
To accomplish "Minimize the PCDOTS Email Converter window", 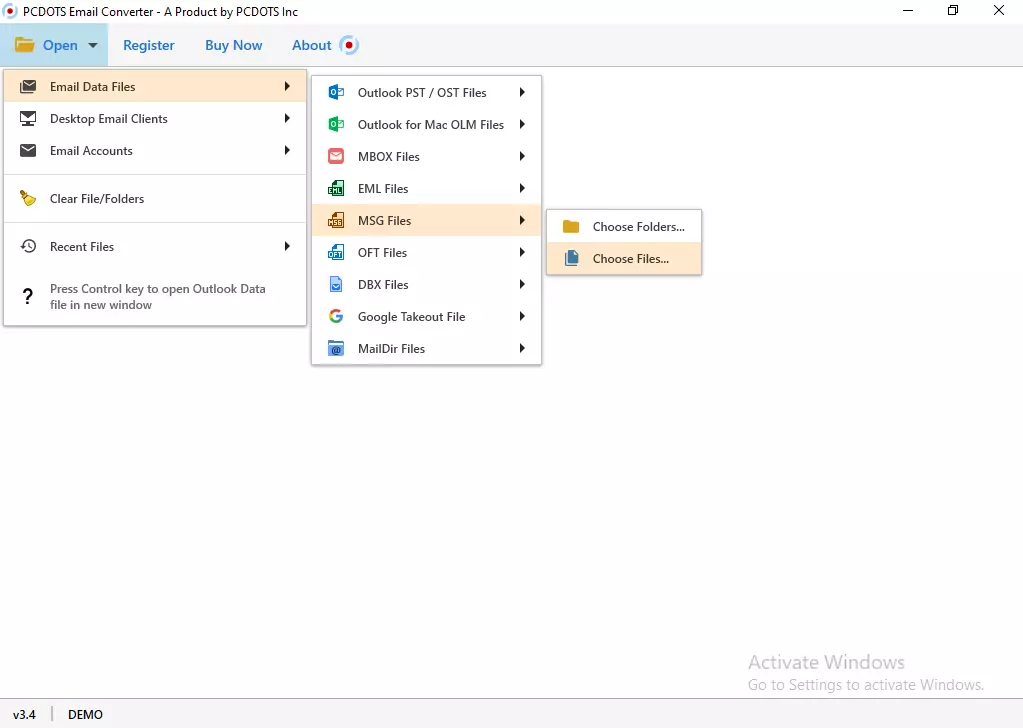I will 908,10.
